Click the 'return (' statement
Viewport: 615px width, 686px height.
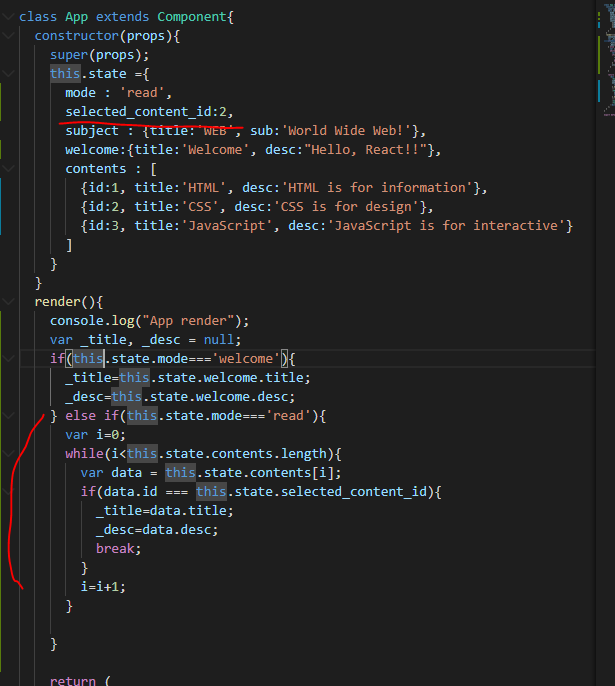80,681
